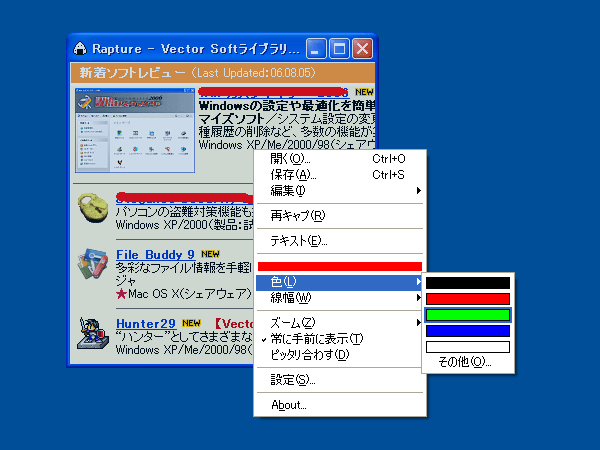Open 設定(S)... settings entry

click(x=340, y=380)
